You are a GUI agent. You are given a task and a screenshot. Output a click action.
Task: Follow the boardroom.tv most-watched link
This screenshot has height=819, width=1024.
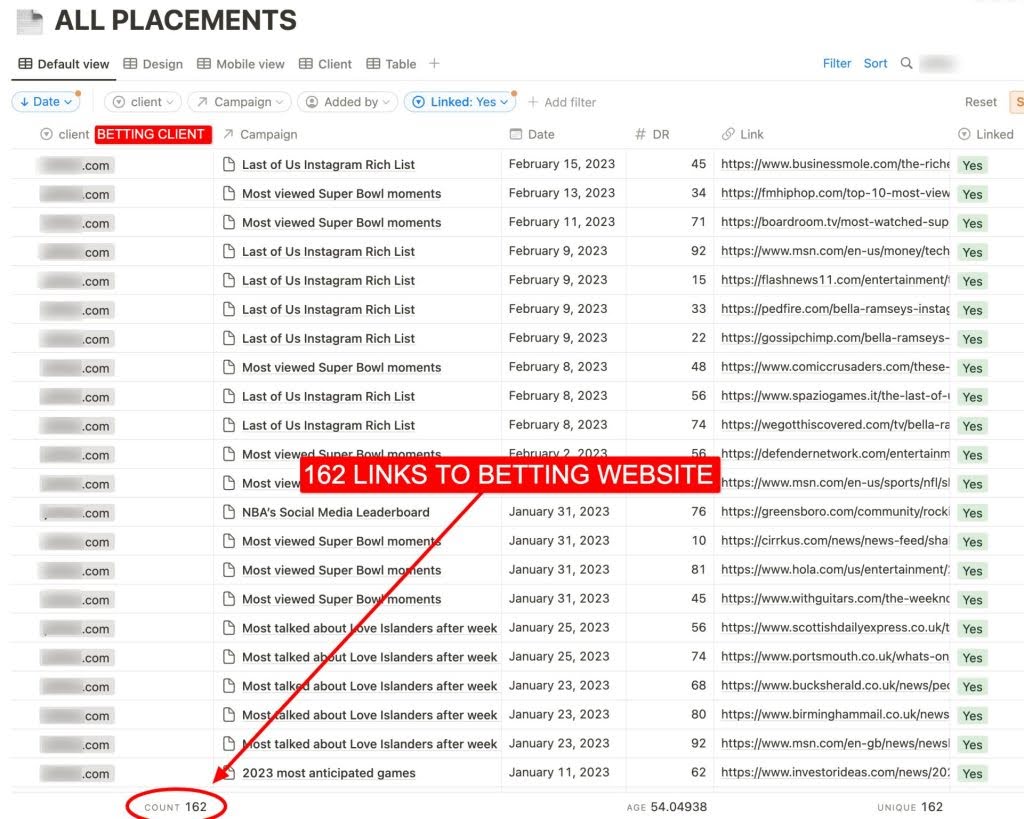[835, 222]
